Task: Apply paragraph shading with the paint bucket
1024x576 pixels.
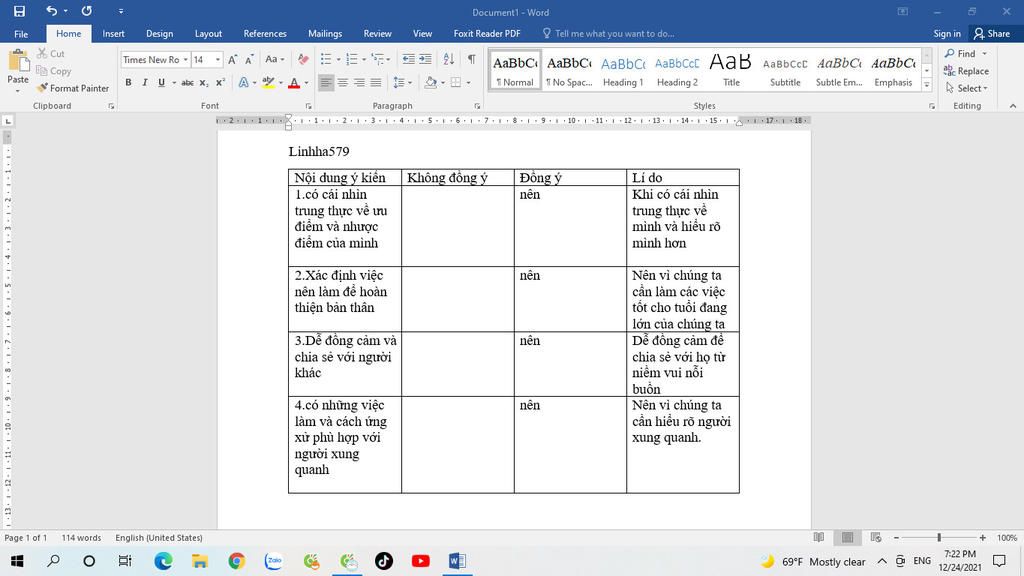Action: click(430, 83)
